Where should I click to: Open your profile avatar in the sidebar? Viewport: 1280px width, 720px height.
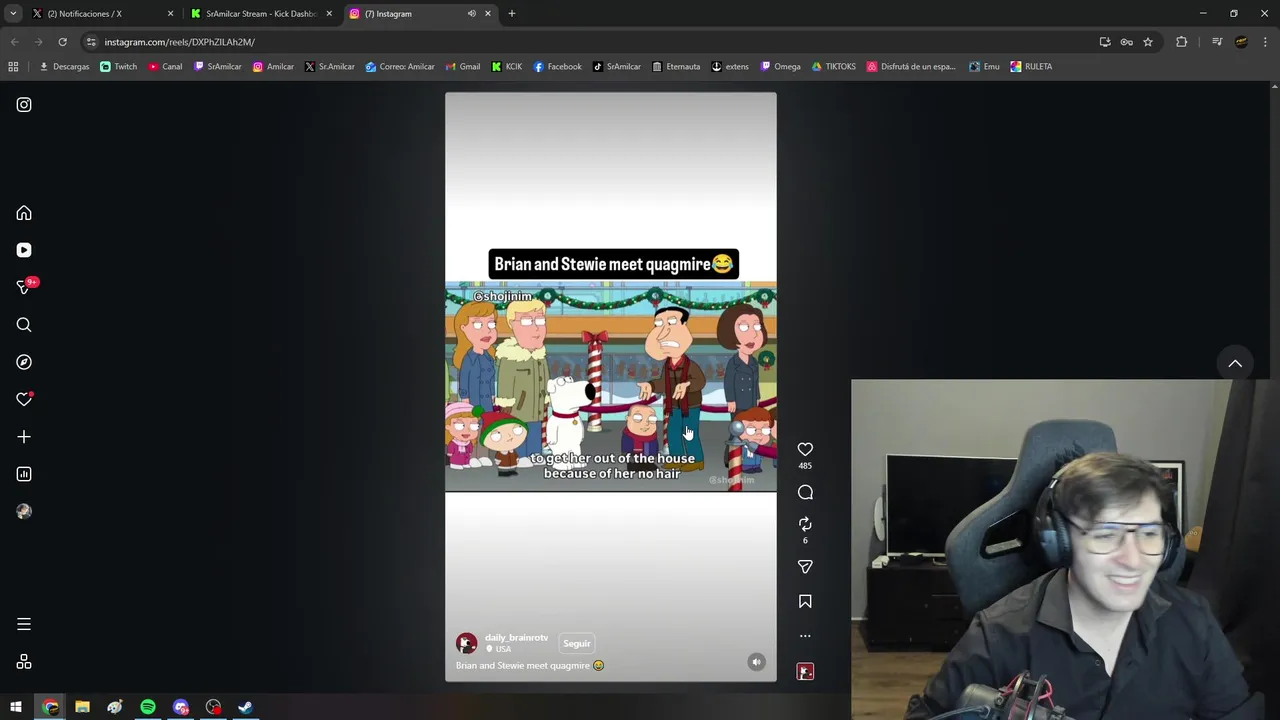(x=24, y=511)
